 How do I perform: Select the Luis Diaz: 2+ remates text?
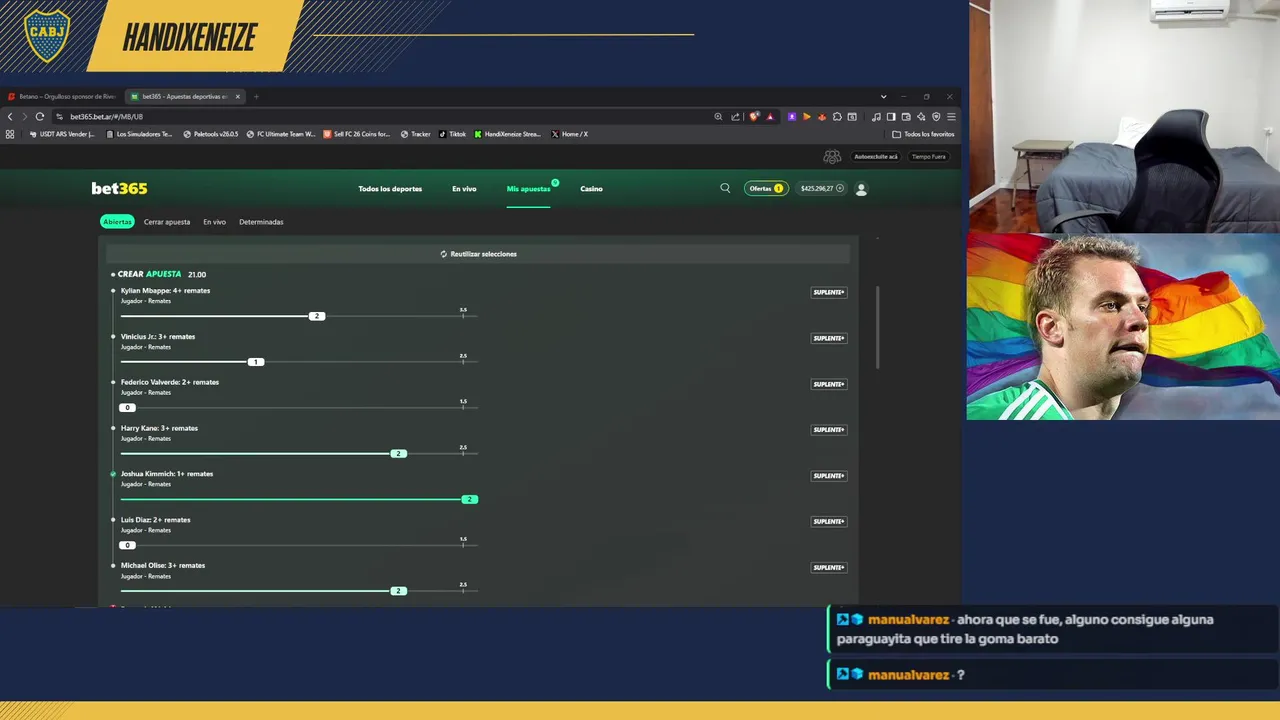pyautogui.click(x=155, y=520)
